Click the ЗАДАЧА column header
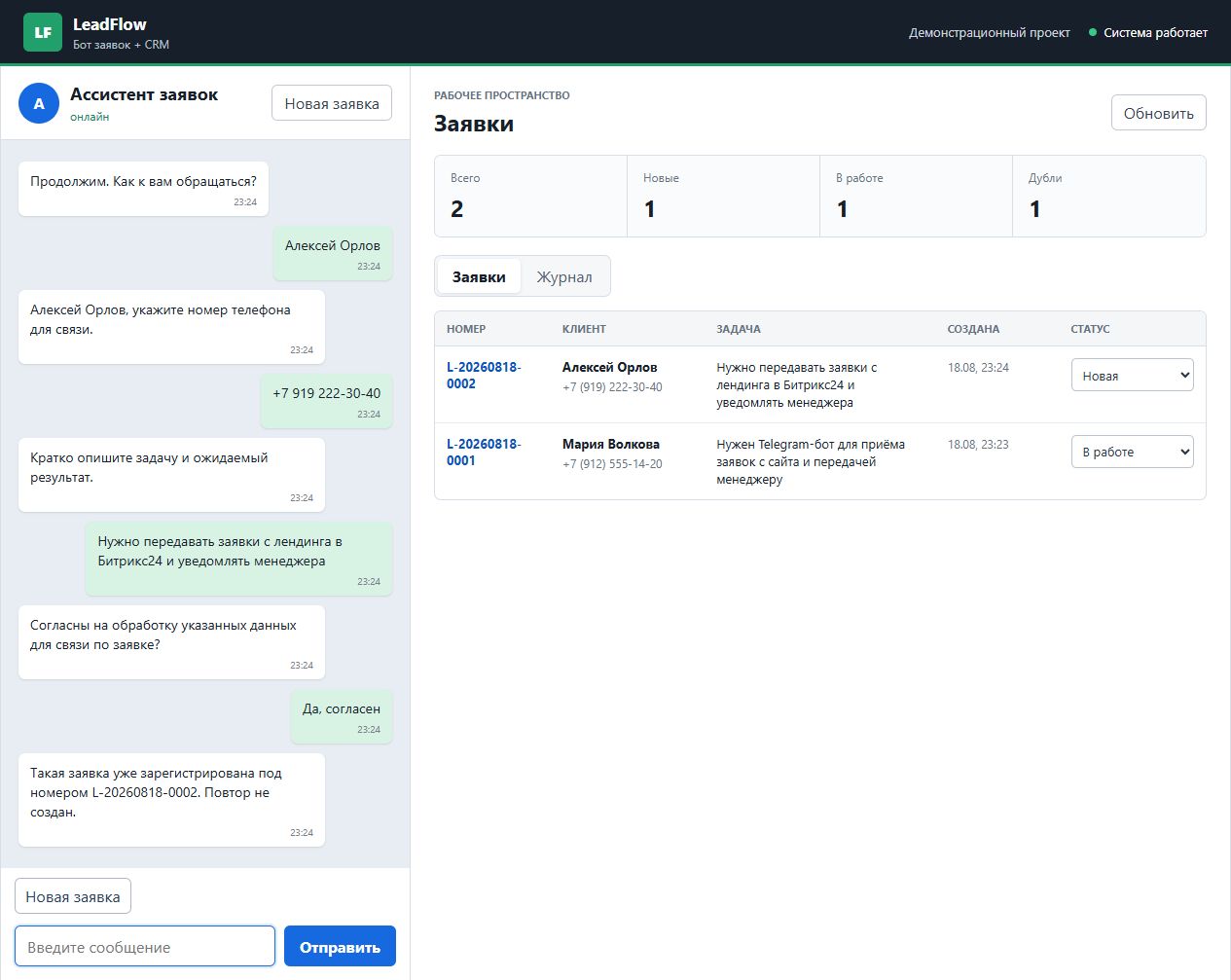 739,329
